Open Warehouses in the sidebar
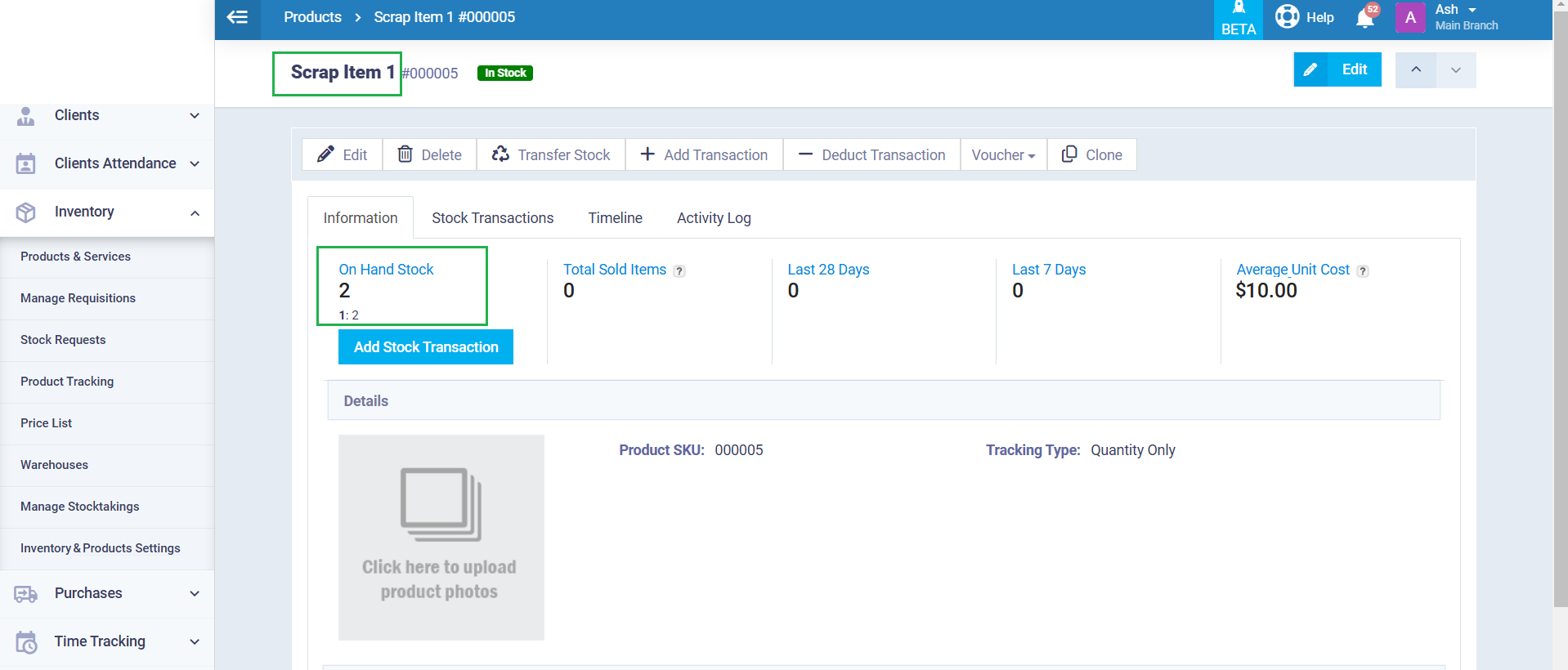The image size is (1568, 670). [x=54, y=465]
